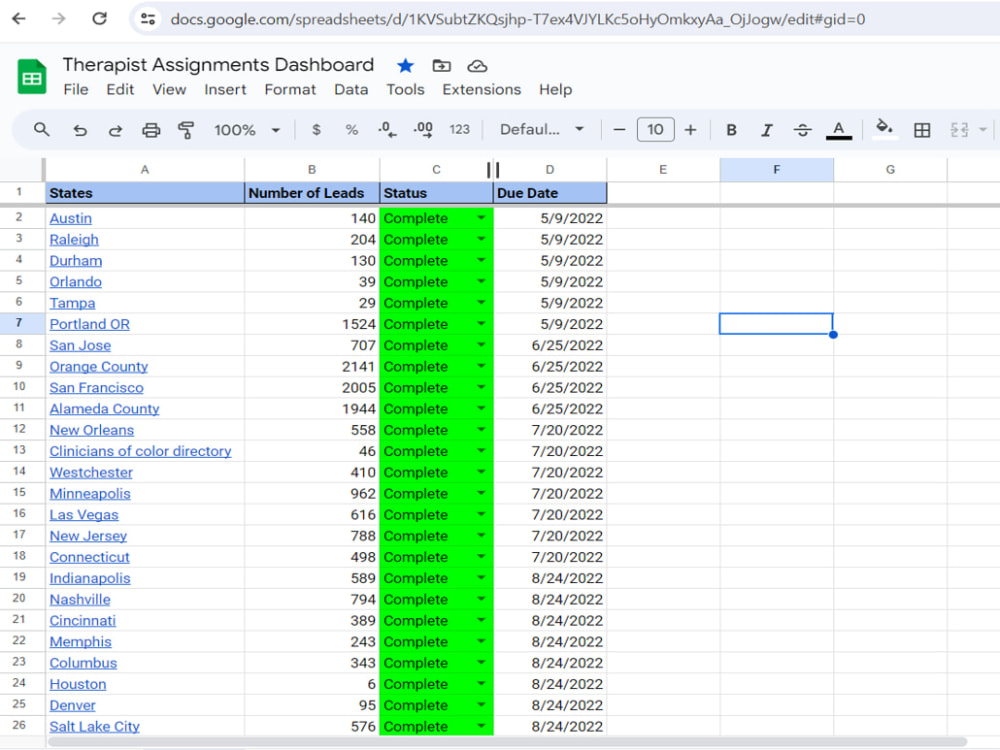Open the fill color picker
The image size is (1000, 750).
(885, 128)
